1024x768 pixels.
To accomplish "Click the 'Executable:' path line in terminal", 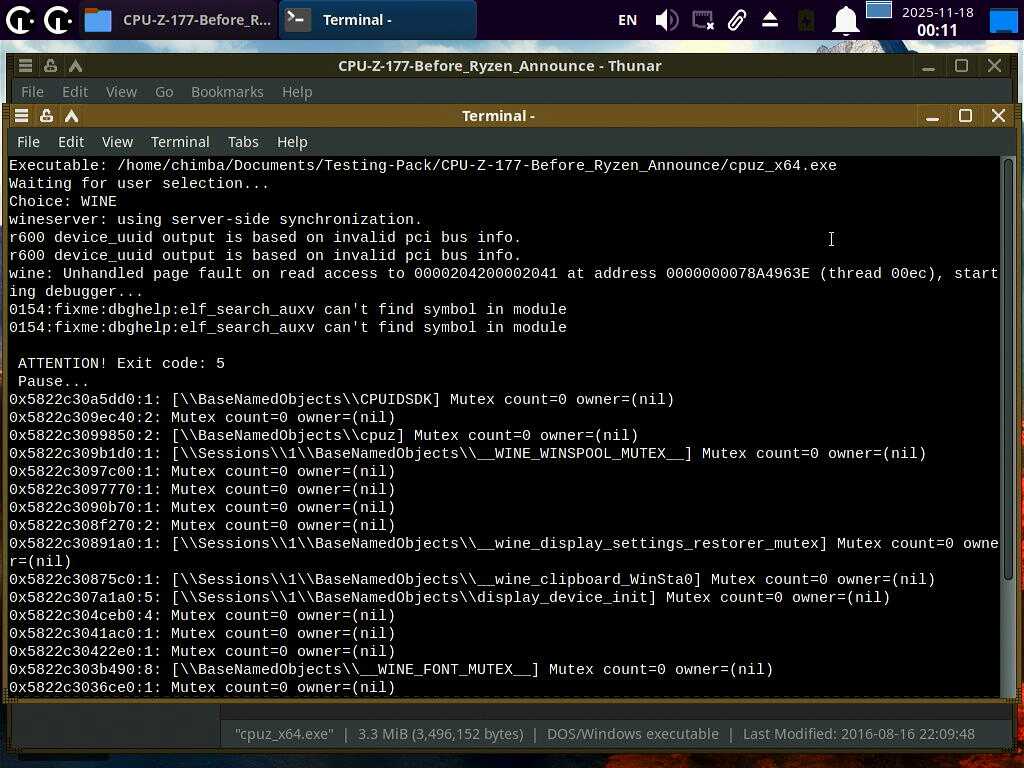I will pyautogui.click(x=423, y=165).
